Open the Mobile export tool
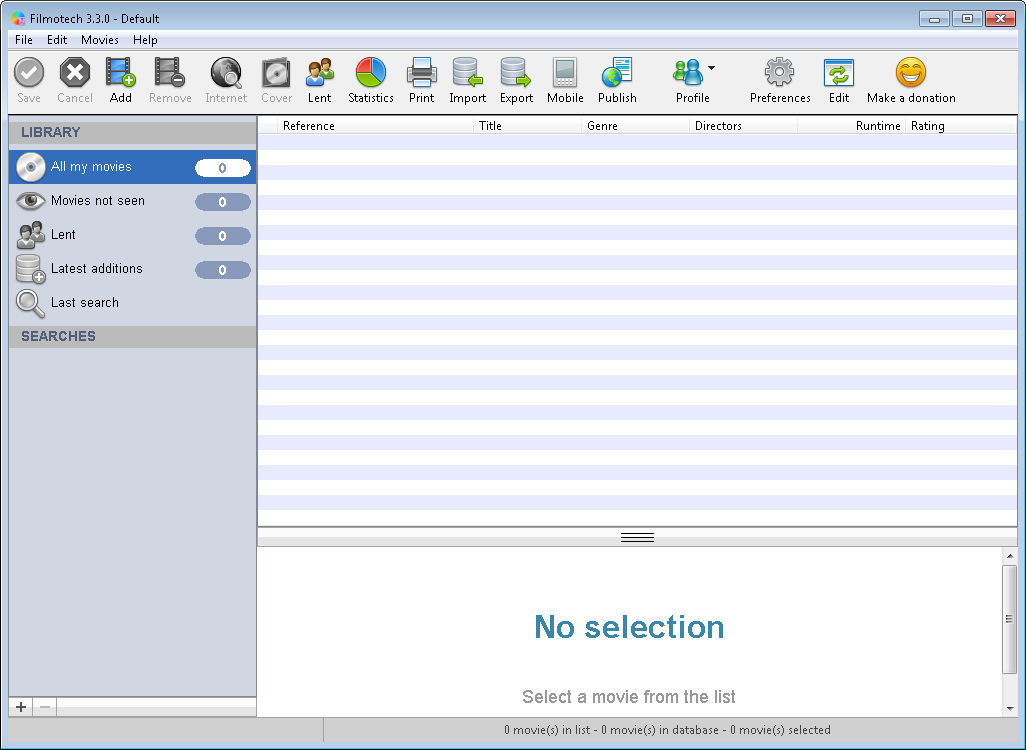The width and height of the screenshot is (1026, 750). pyautogui.click(x=565, y=74)
